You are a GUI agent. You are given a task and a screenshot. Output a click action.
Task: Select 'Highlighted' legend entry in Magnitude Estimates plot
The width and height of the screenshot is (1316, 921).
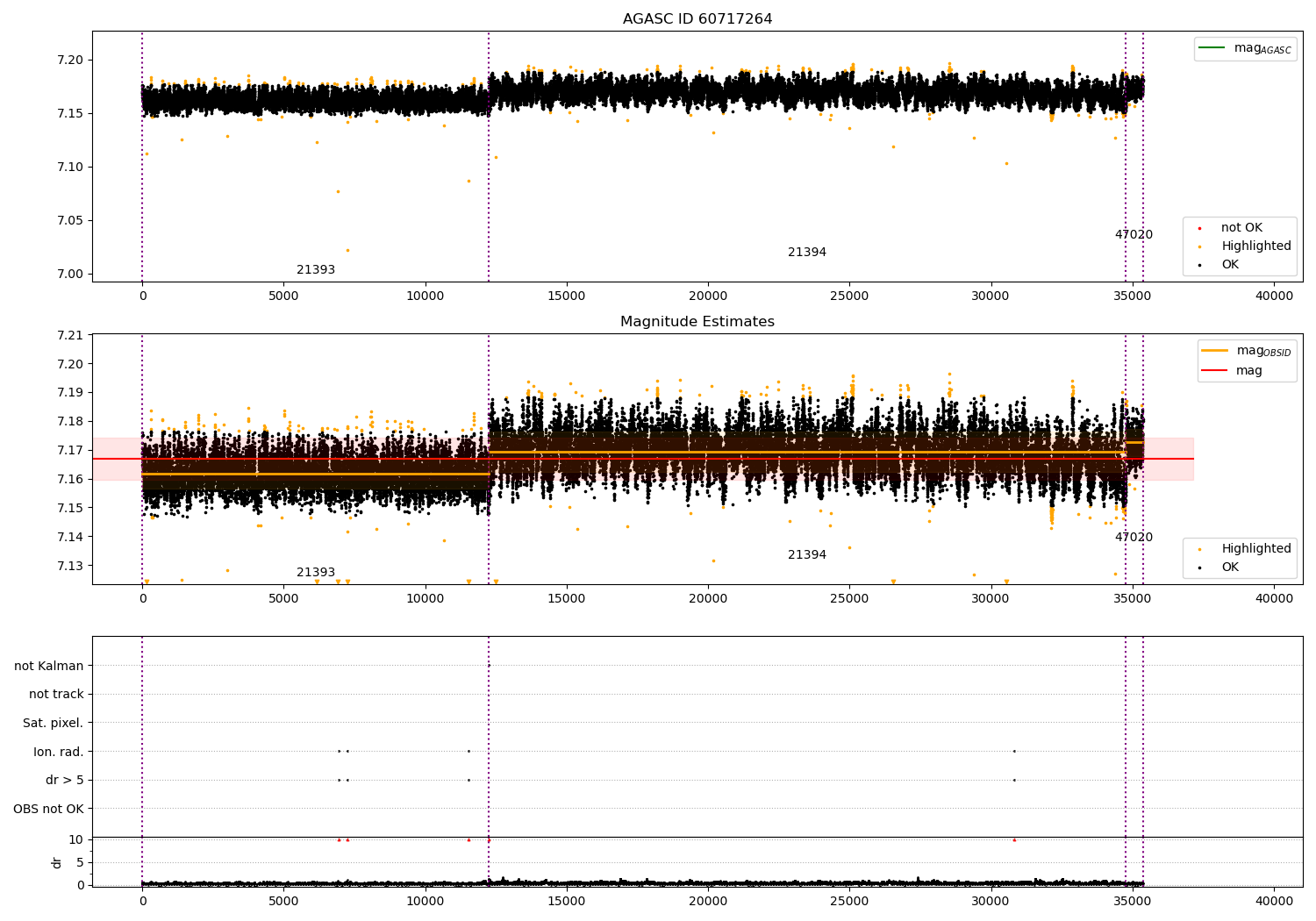click(x=1256, y=549)
